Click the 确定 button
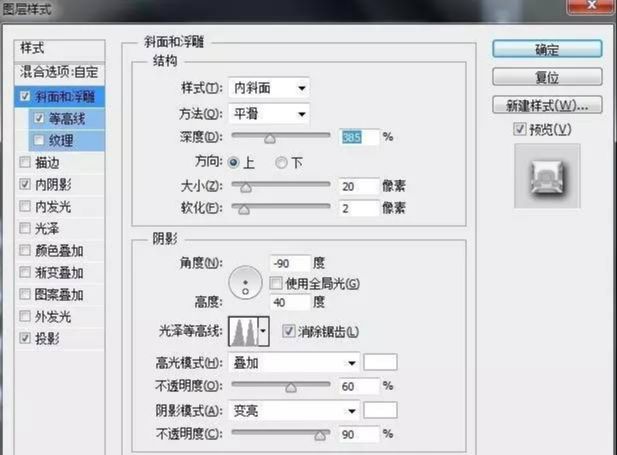The image size is (617, 455). [547, 49]
